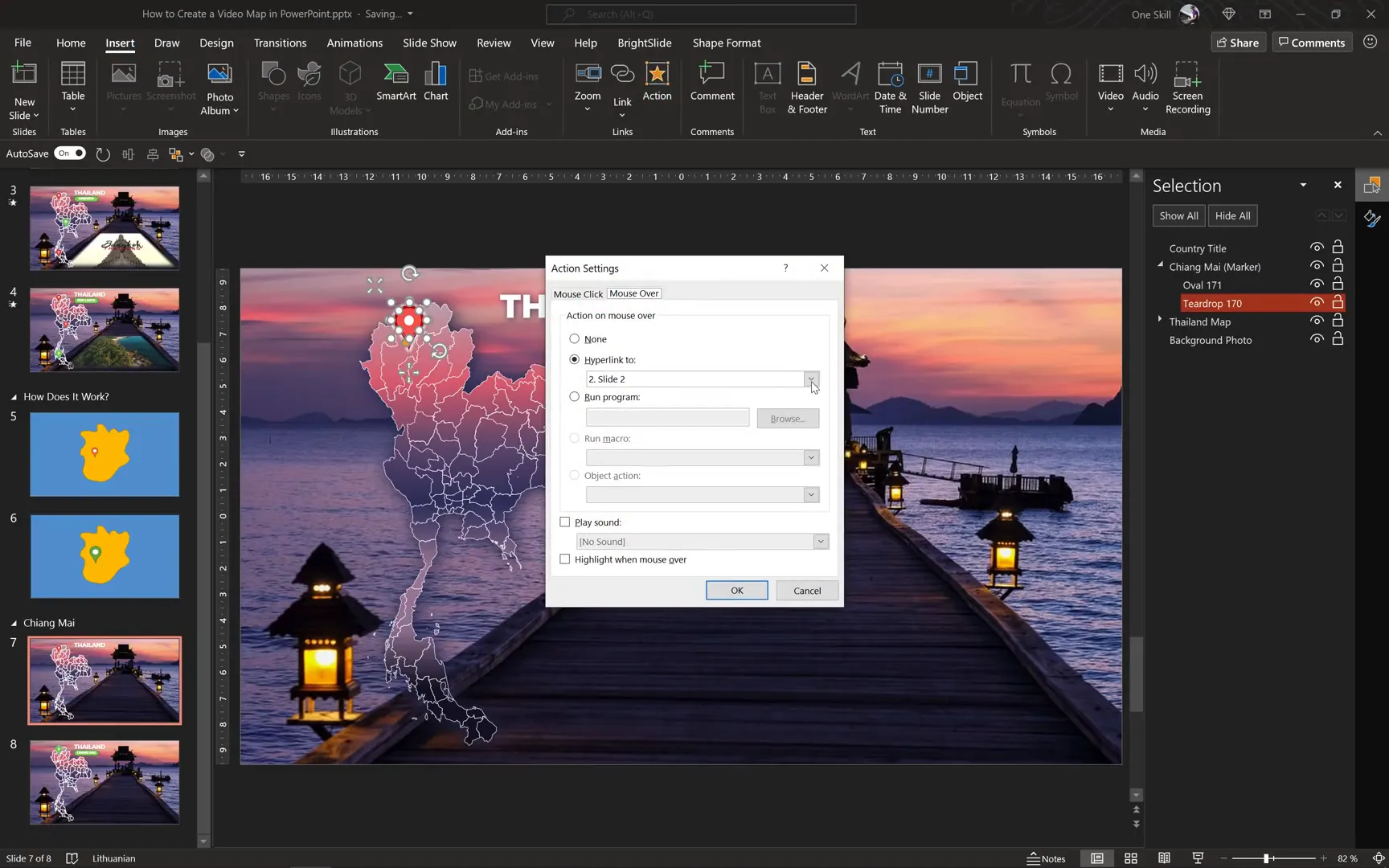Open the Hyperlink to dropdown list

(x=811, y=379)
